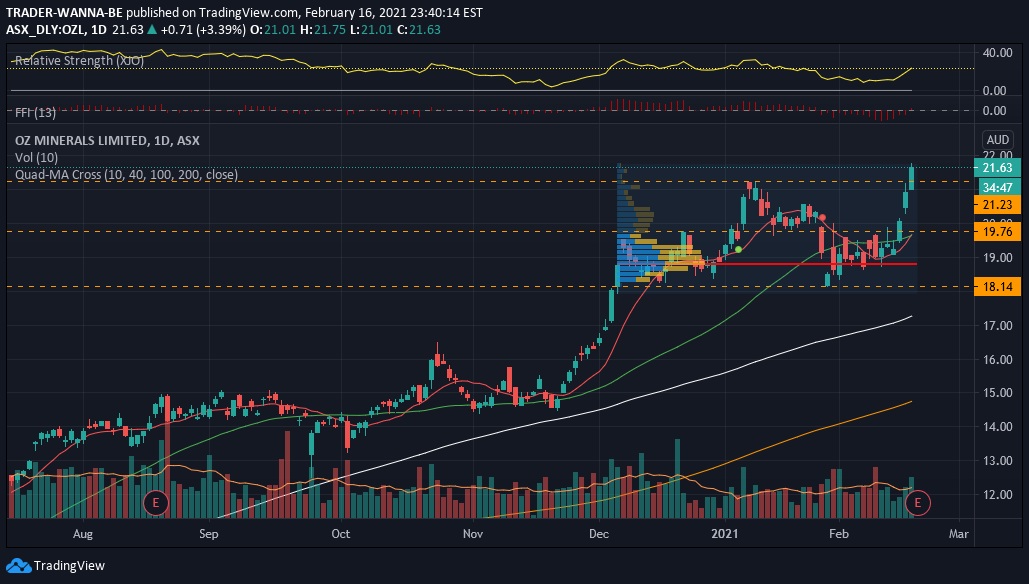Click the Mar label on time axis
The width and height of the screenshot is (1029, 584).
958,533
